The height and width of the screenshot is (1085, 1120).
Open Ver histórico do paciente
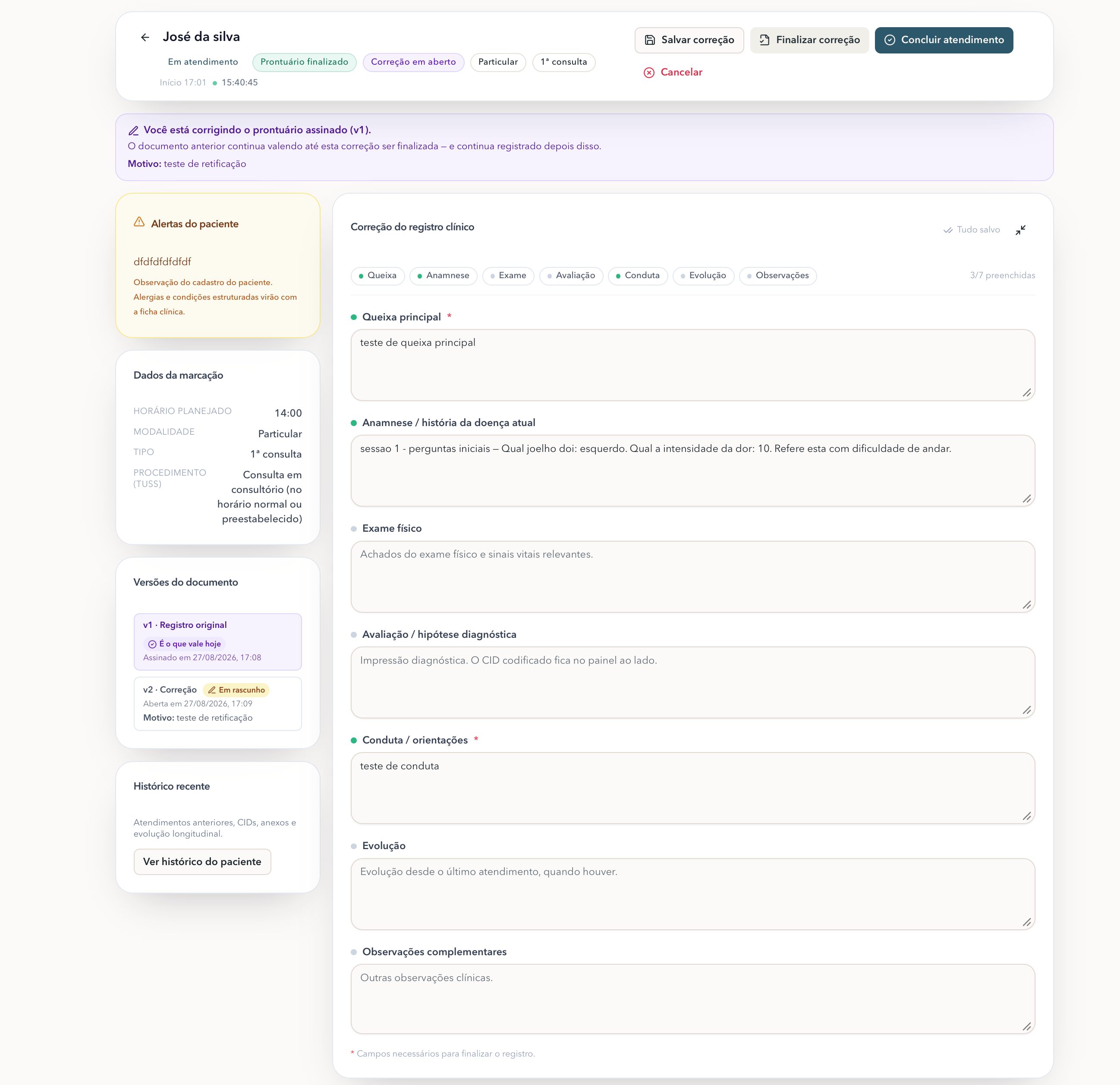click(202, 862)
